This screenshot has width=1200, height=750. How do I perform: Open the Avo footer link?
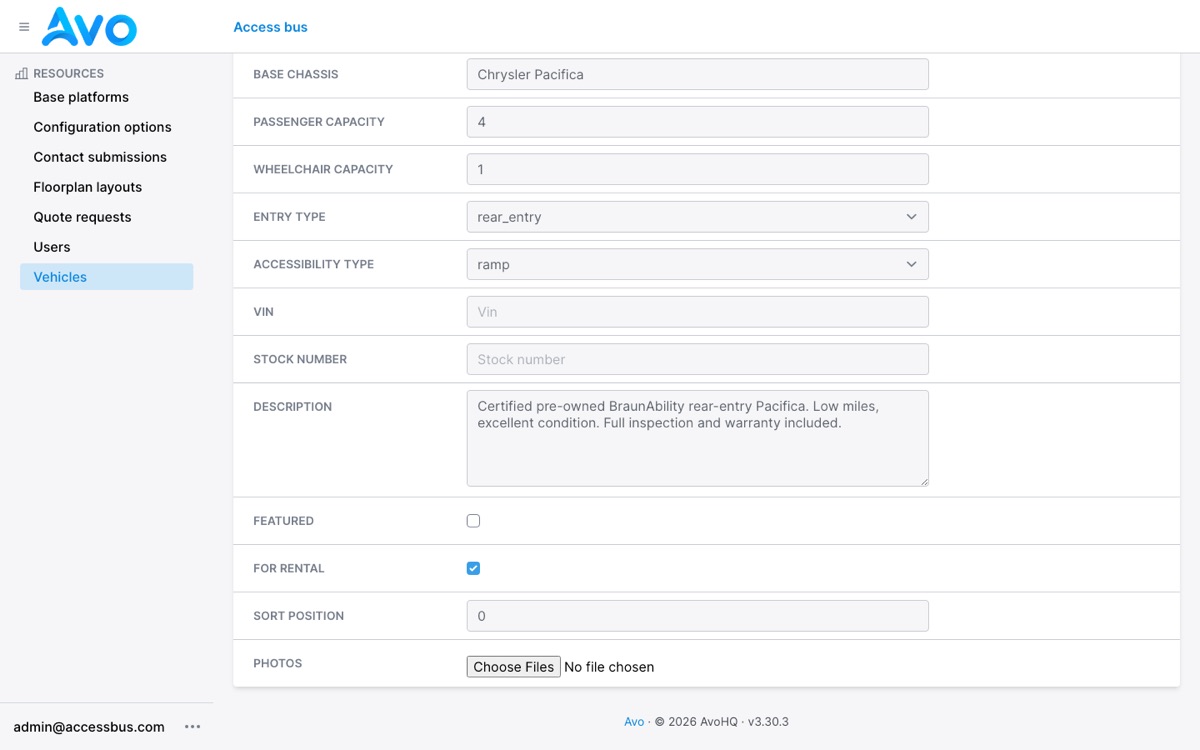634,721
